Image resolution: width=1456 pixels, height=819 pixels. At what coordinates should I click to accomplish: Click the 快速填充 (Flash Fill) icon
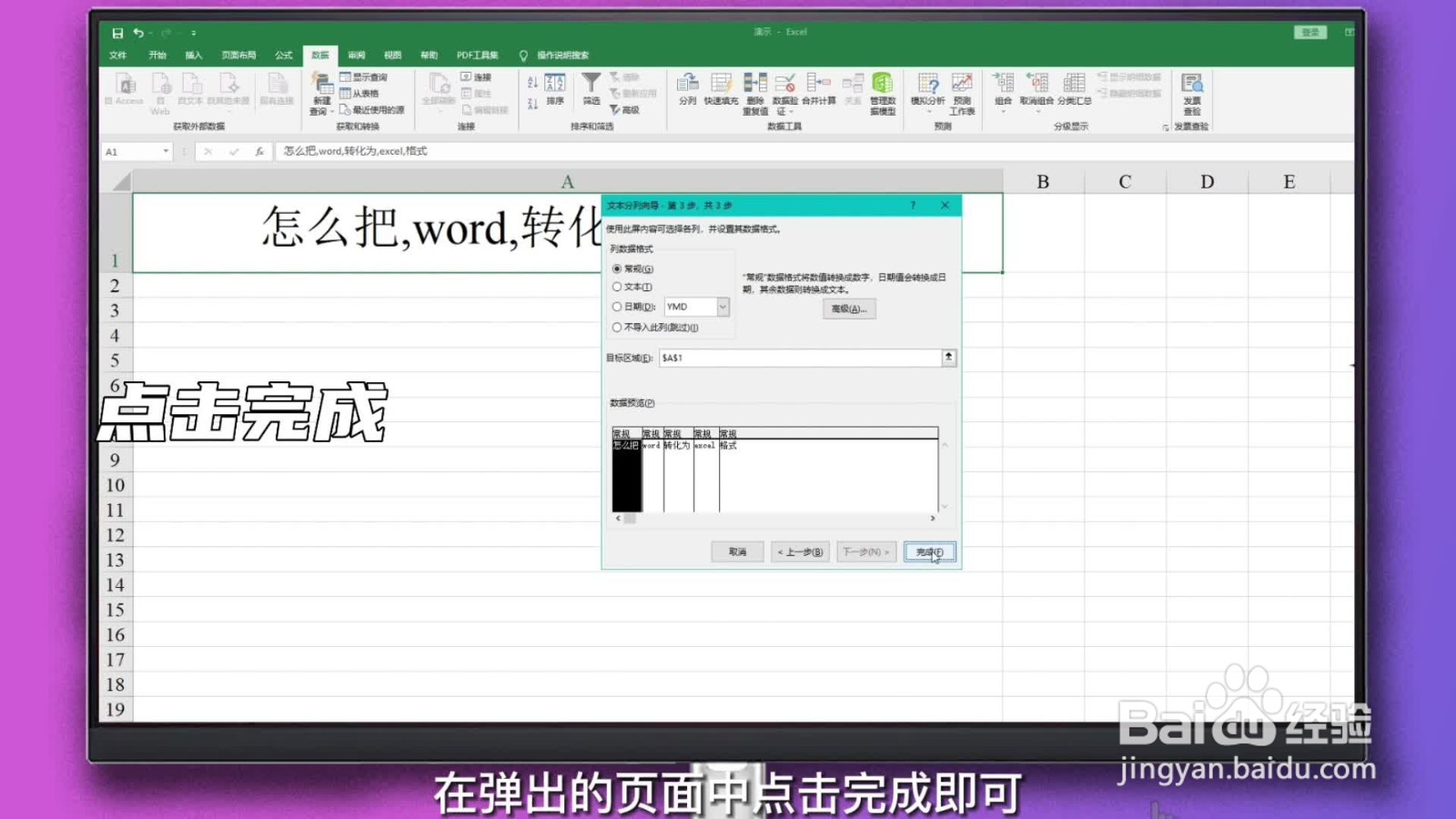(721, 83)
